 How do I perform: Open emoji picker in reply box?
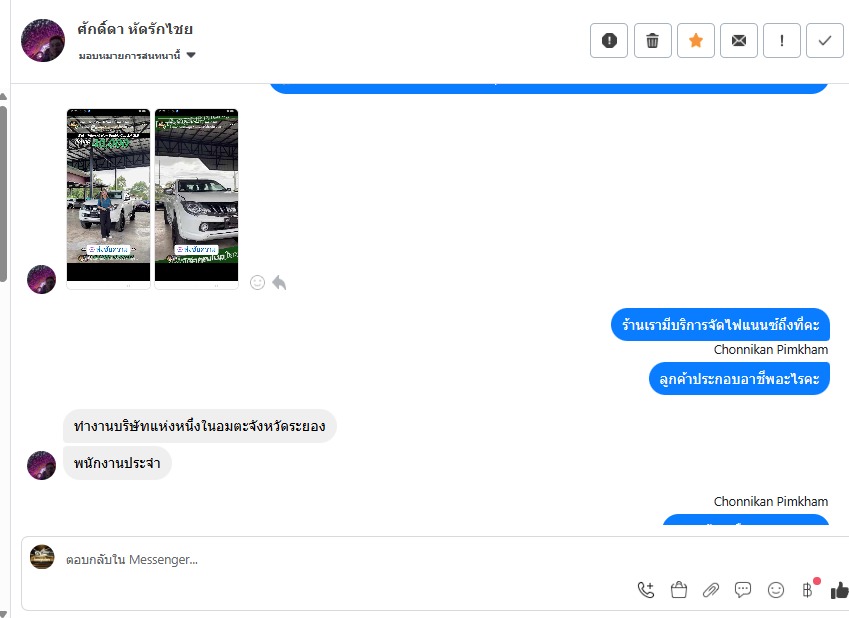[x=776, y=589]
